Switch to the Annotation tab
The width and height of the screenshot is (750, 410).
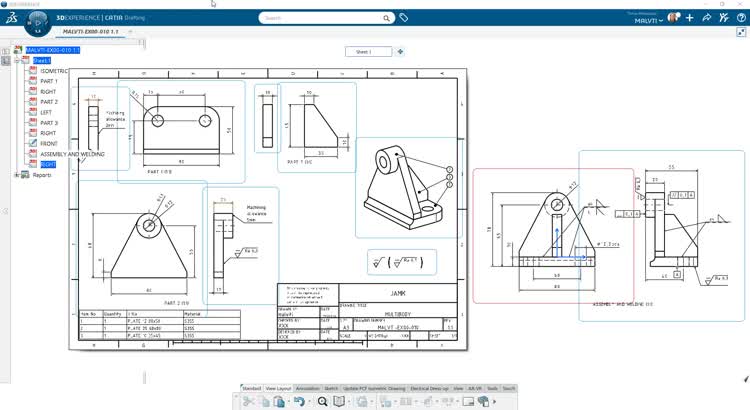308,388
